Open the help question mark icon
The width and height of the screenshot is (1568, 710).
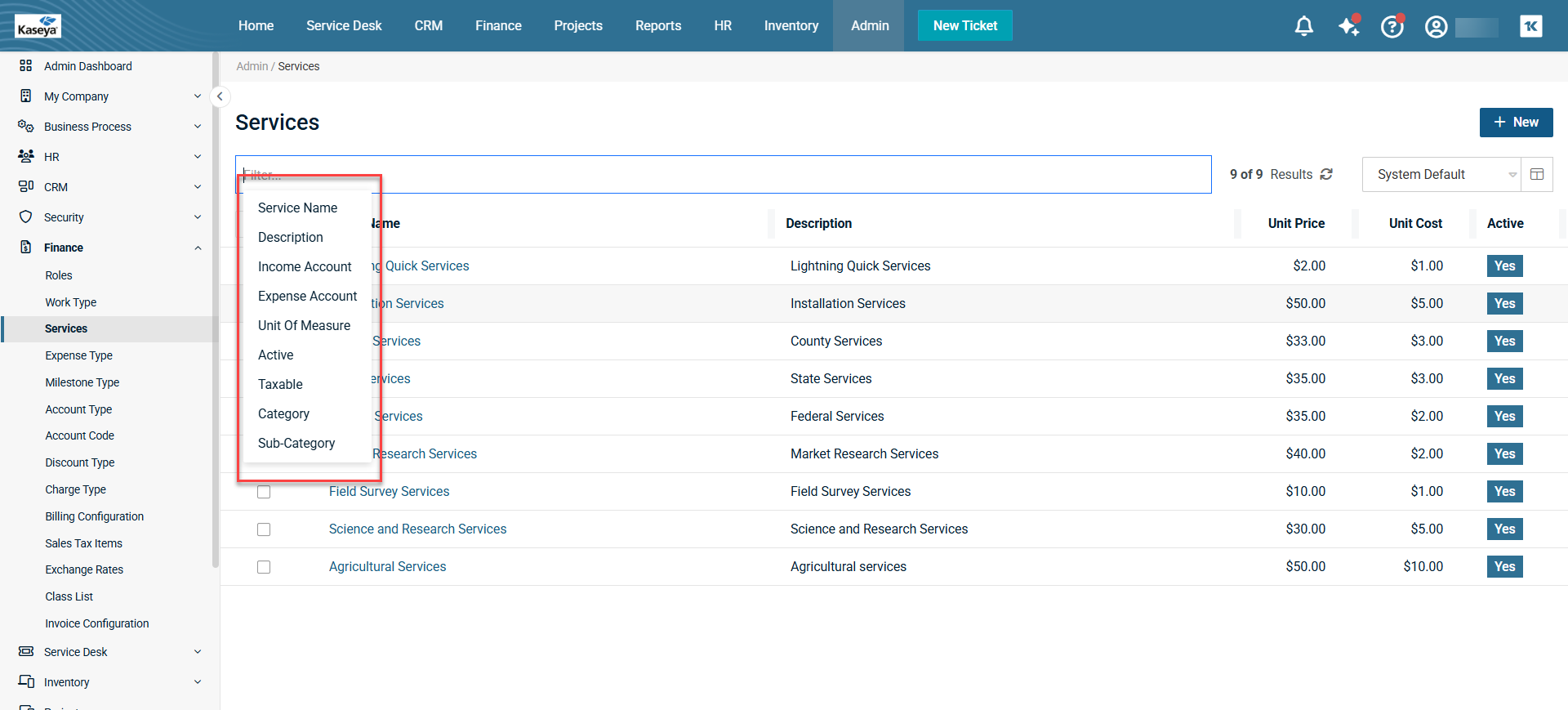point(1392,26)
